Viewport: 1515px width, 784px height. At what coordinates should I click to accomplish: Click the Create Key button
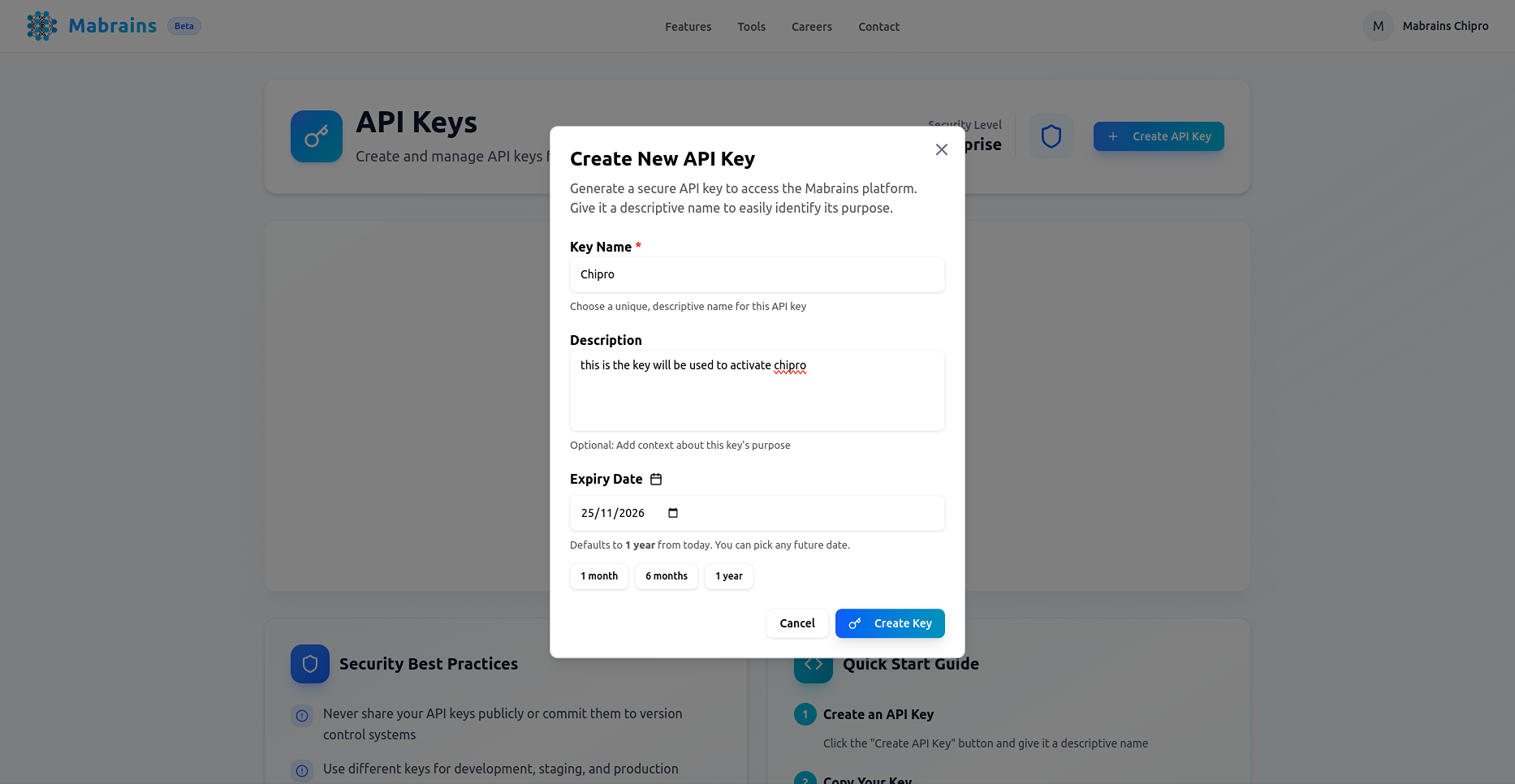[x=890, y=623]
